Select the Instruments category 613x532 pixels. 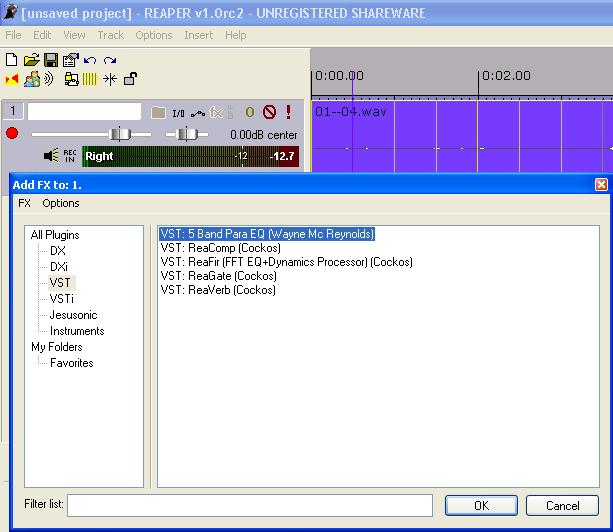click(77, 331)
